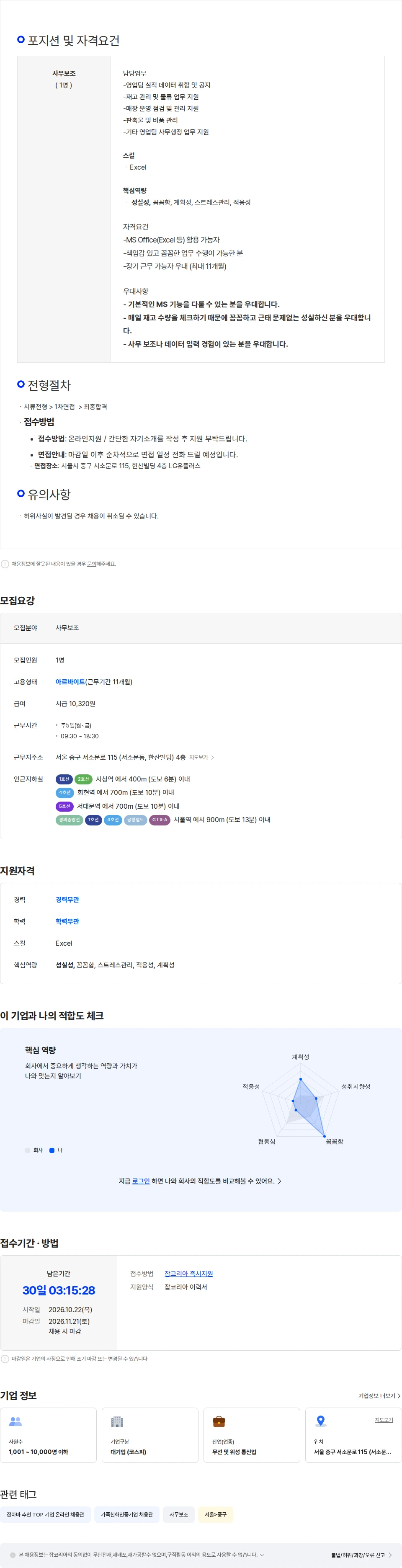The height and width of the screenshot is (1568, 402).
Task: Click the 1,001 ~ 10,000명 이하 value
Action: pos(38,1452)
